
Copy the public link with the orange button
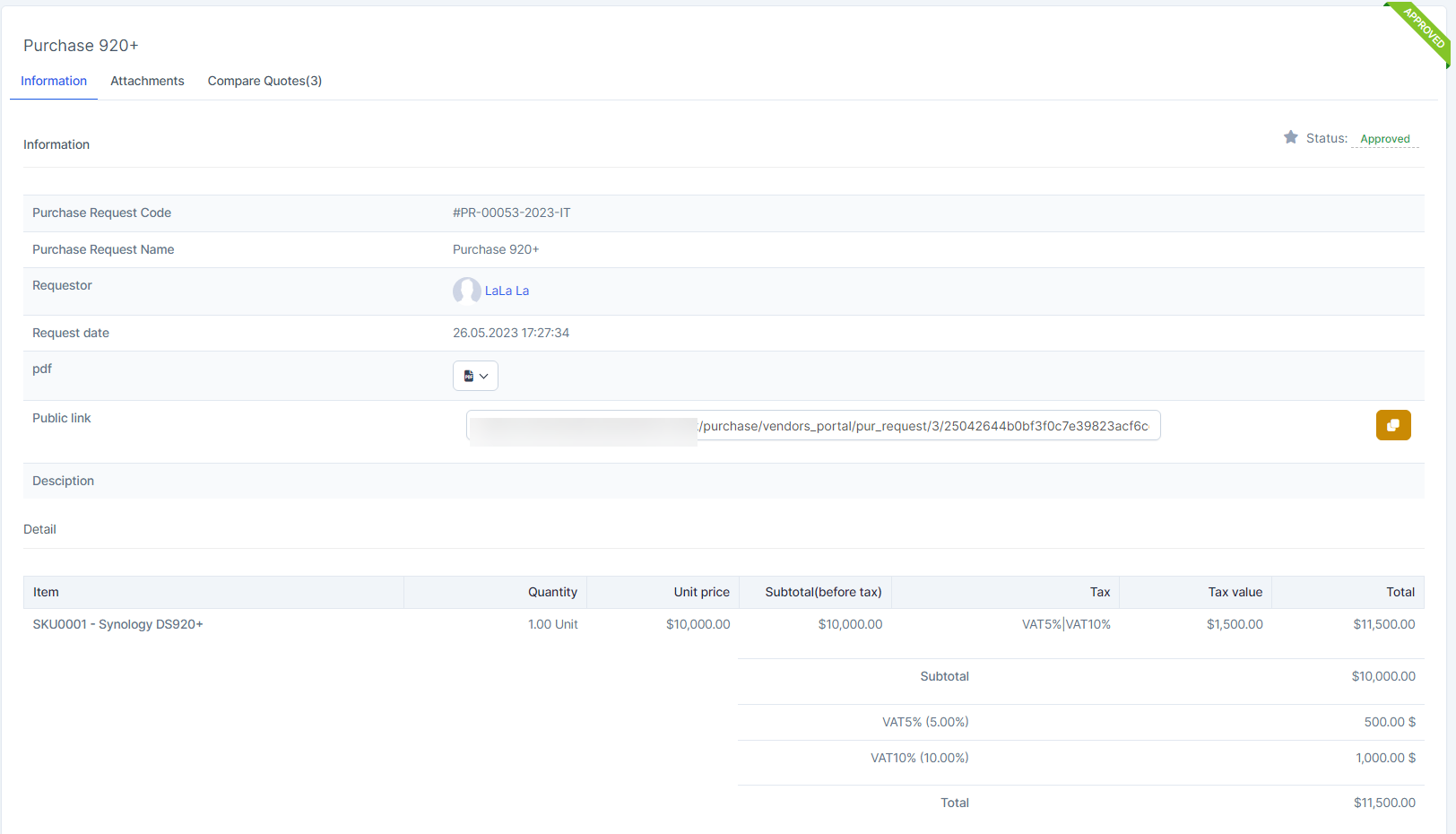click(x=1392, y=425)
